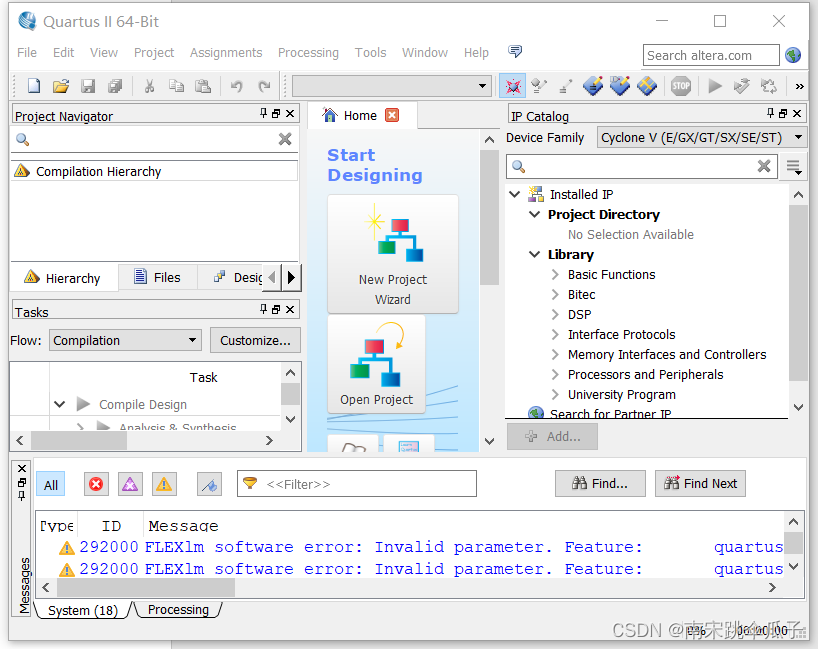Toggle warning messages yellow triangle filter
Screen dimensions: 818x649
point(164,485)
